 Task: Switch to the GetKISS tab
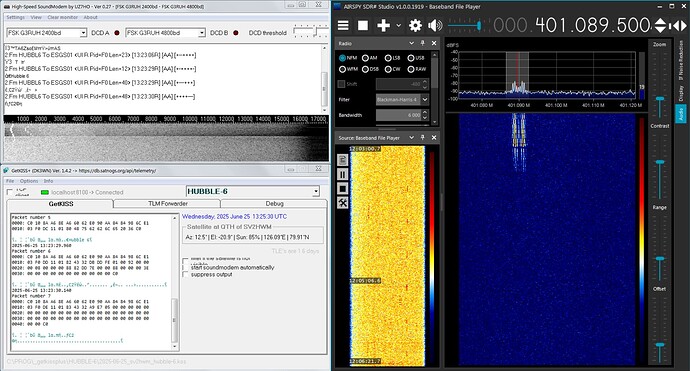(60, 204)
